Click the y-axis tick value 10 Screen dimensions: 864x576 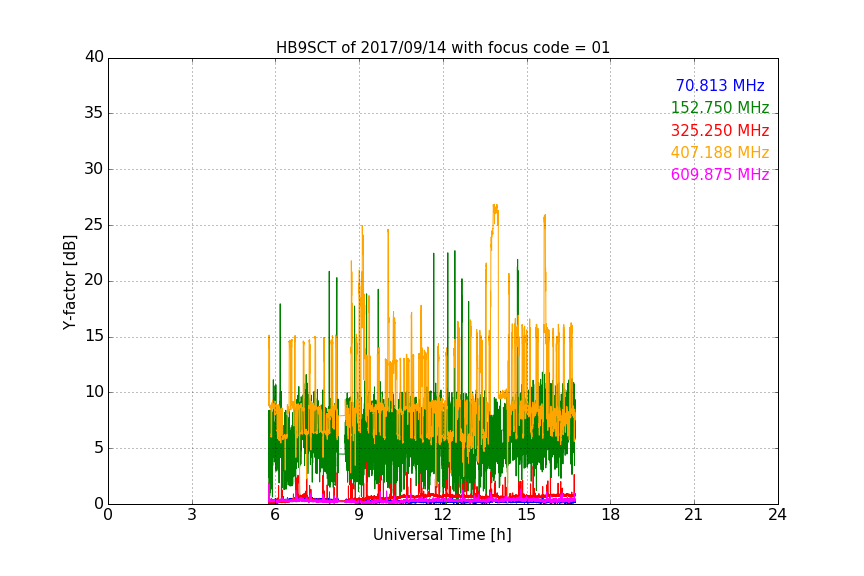pos(94,392)
